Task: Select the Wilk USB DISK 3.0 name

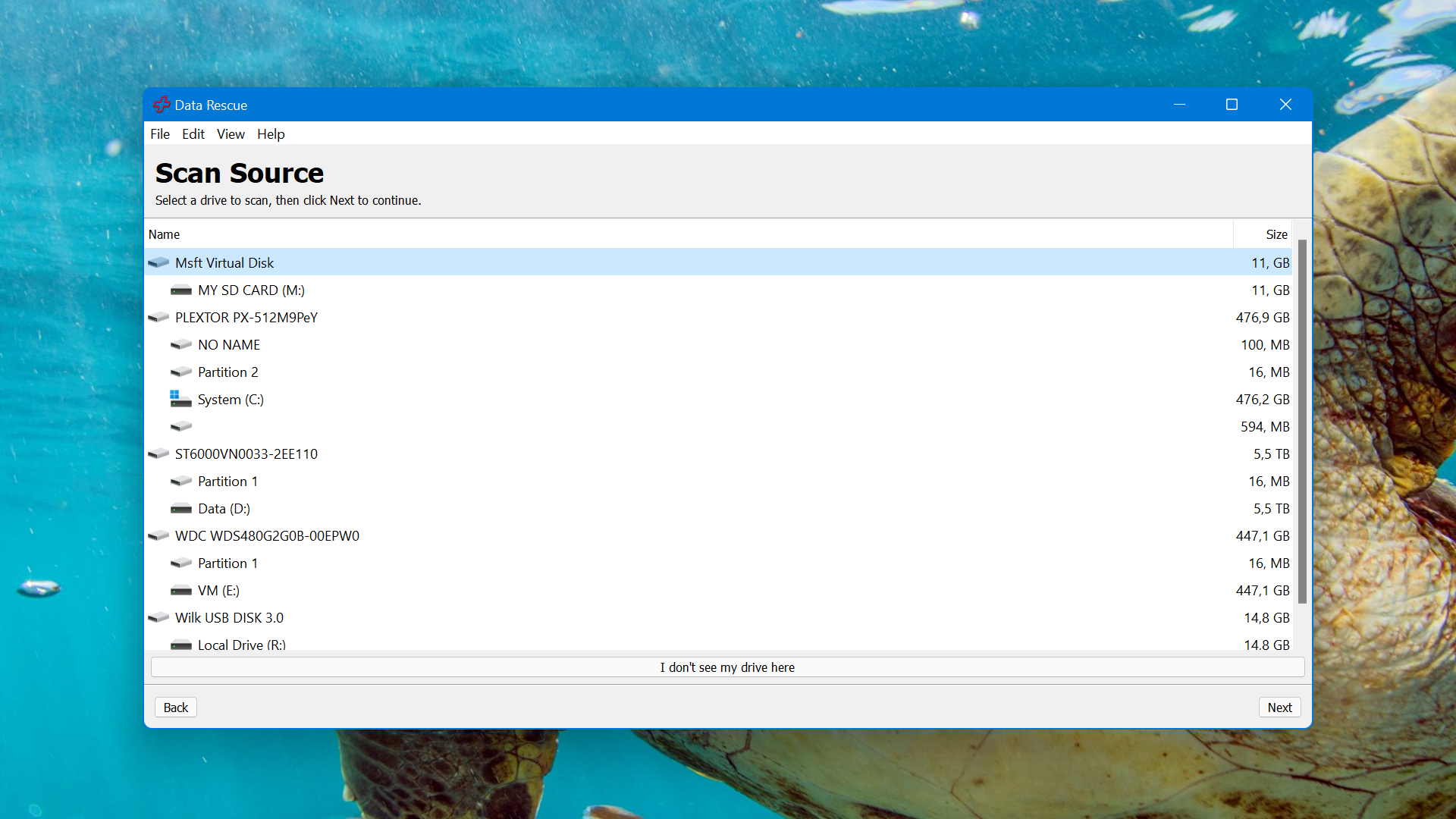Action: [x=229, y=617]
